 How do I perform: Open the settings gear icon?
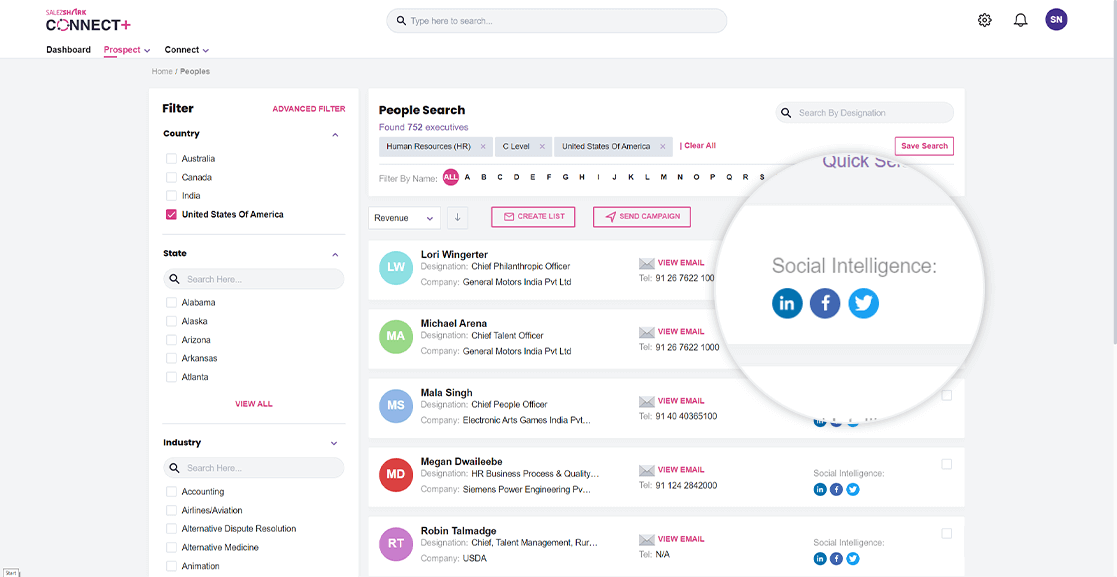tap(984, 20)
